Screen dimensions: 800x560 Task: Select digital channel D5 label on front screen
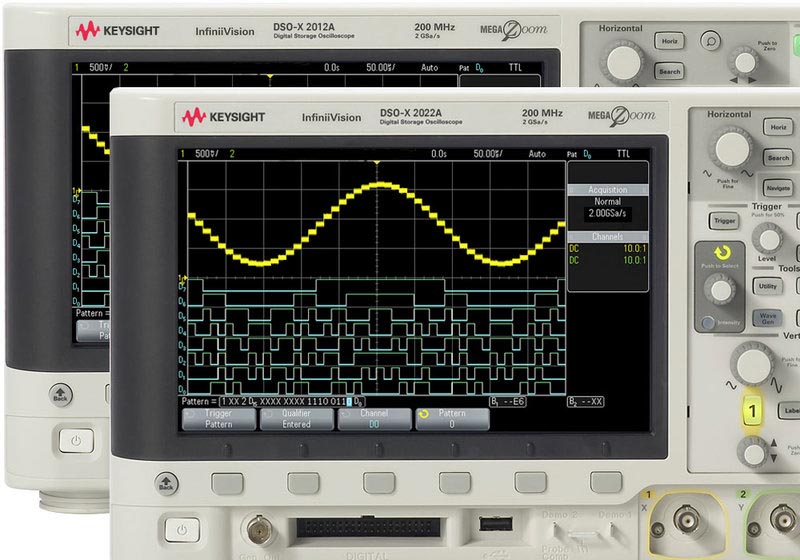(182, 316)
